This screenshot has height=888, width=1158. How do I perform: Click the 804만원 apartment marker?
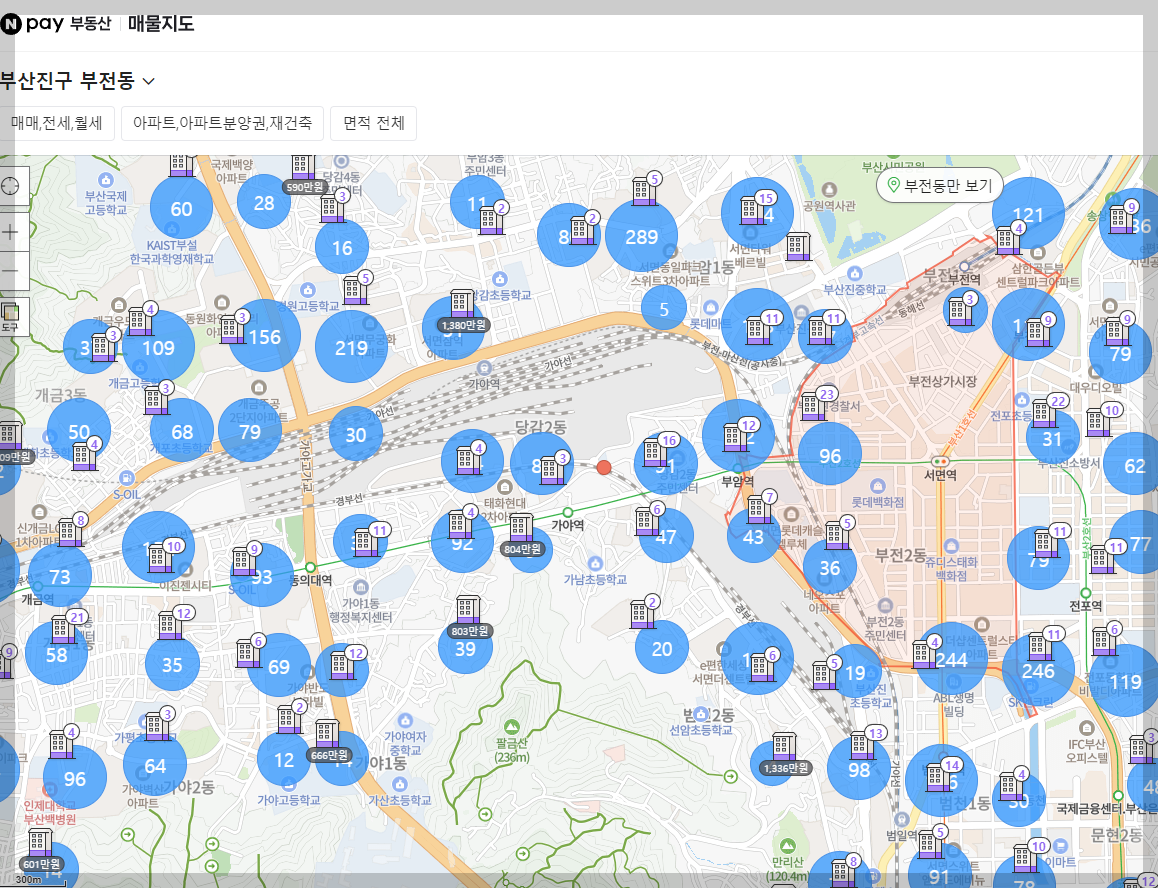point(521,536)
